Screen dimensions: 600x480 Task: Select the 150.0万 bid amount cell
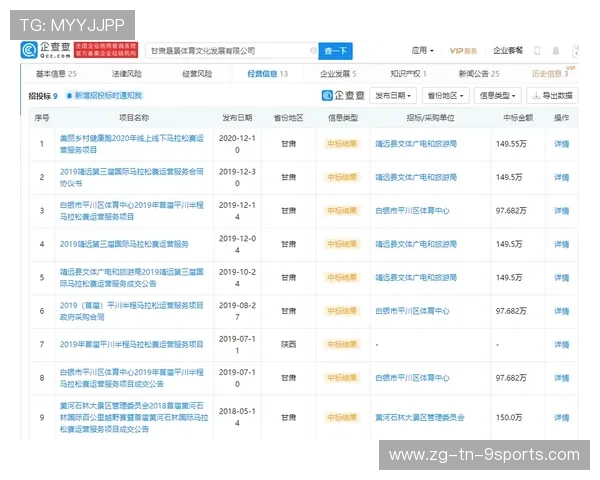(509, 417)
